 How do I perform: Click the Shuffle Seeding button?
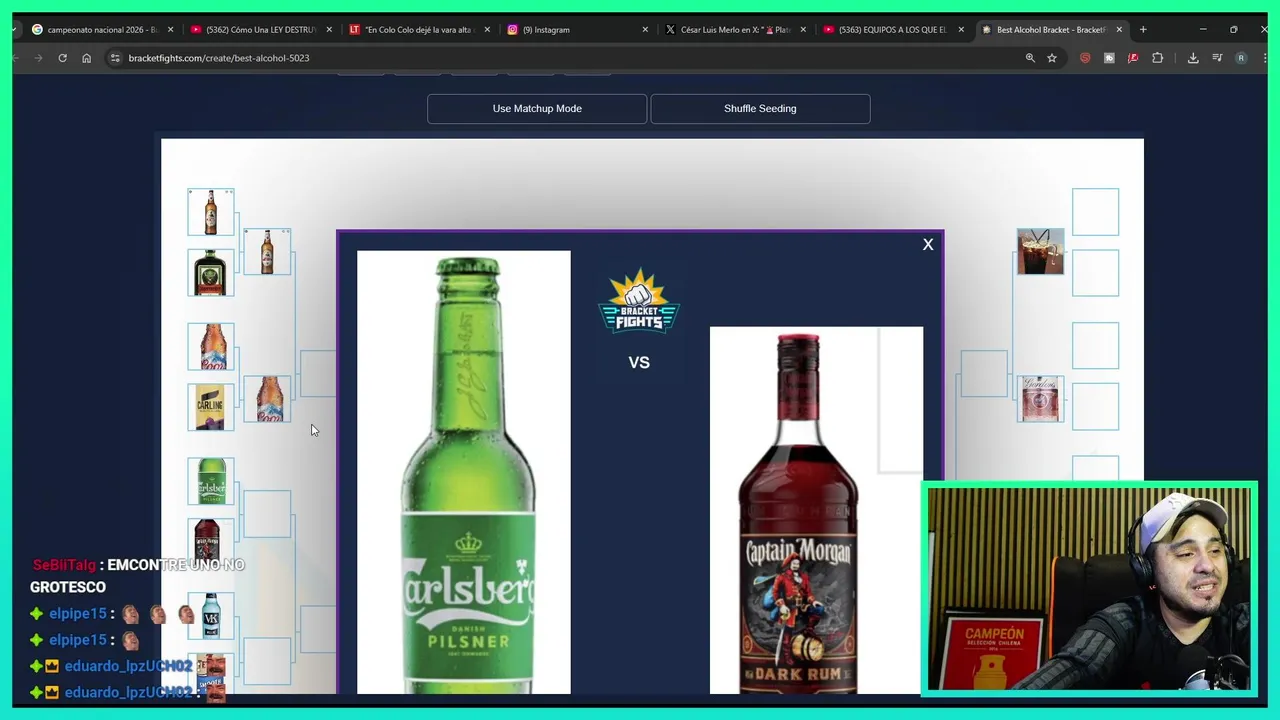(x=760, y=108)
